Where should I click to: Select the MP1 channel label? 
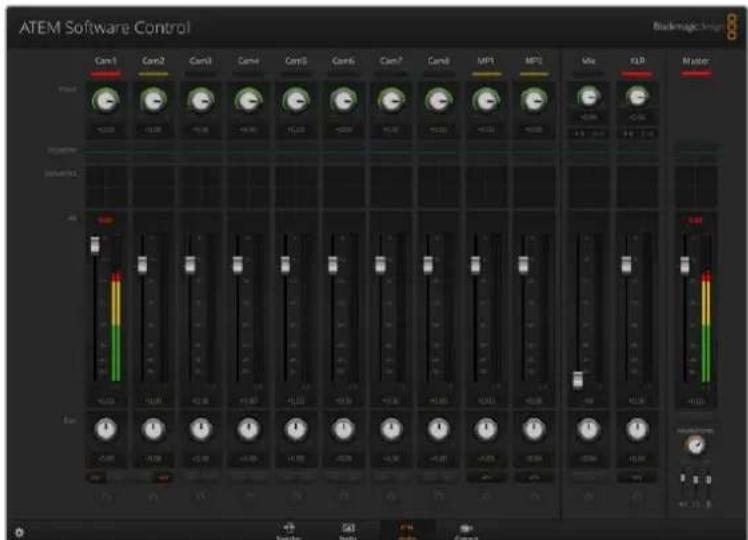486,61
